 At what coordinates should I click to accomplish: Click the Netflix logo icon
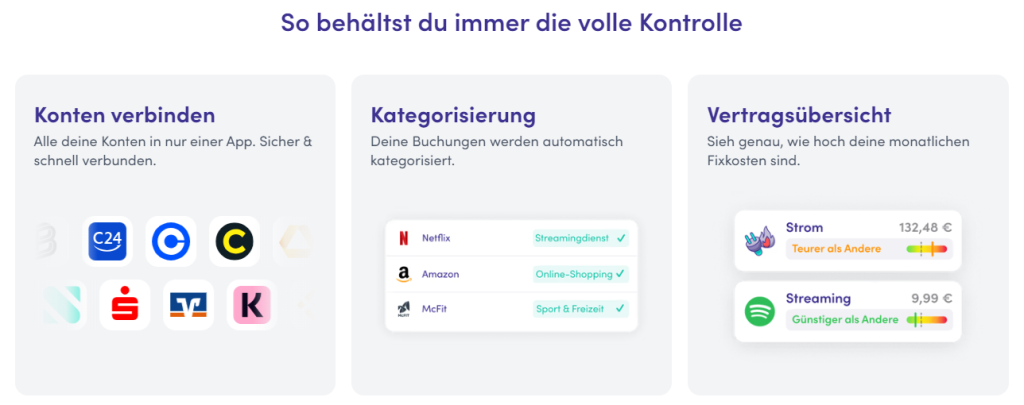pos(404,238)
